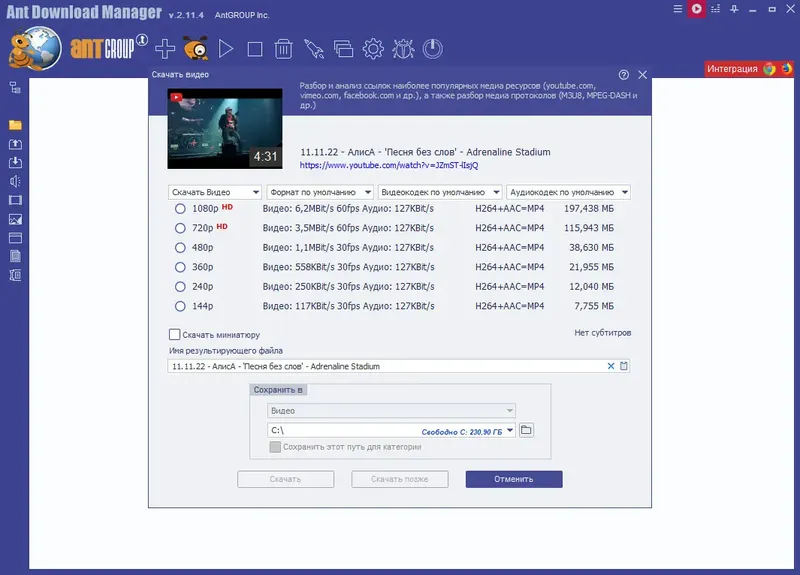Click the AntGroup info badge icon
800x575 pixels.
[142, 39]
